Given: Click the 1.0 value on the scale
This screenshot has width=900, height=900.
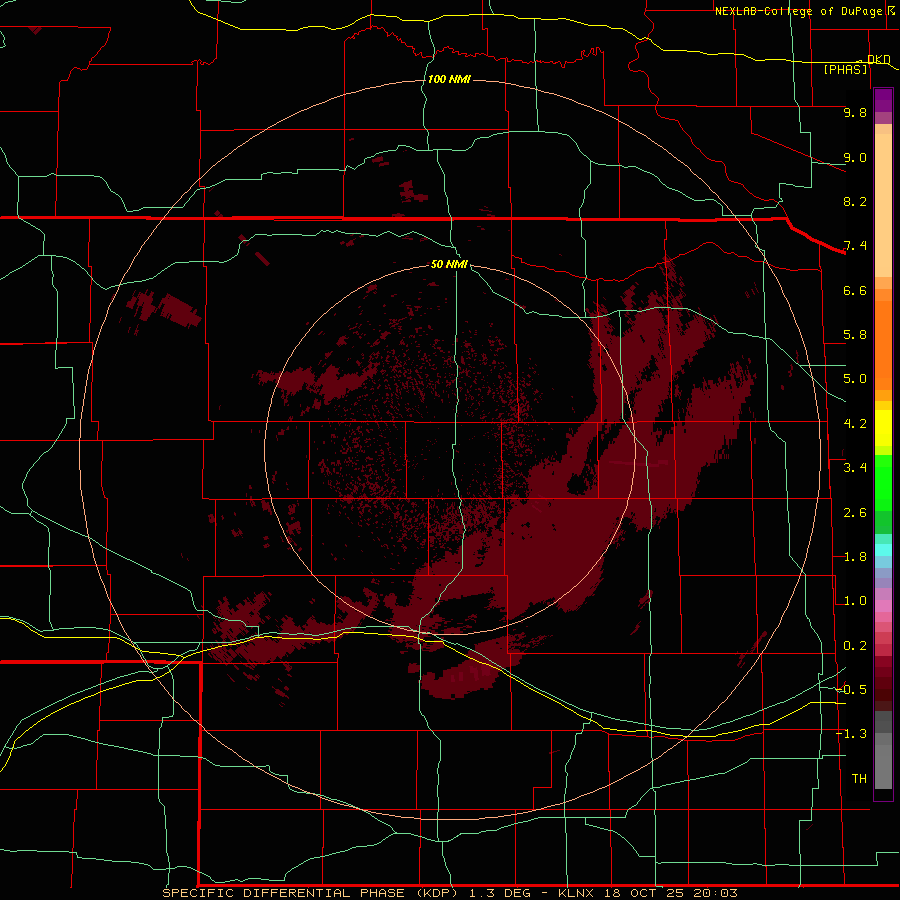Looking at the screenshot, I should (855, 601).
